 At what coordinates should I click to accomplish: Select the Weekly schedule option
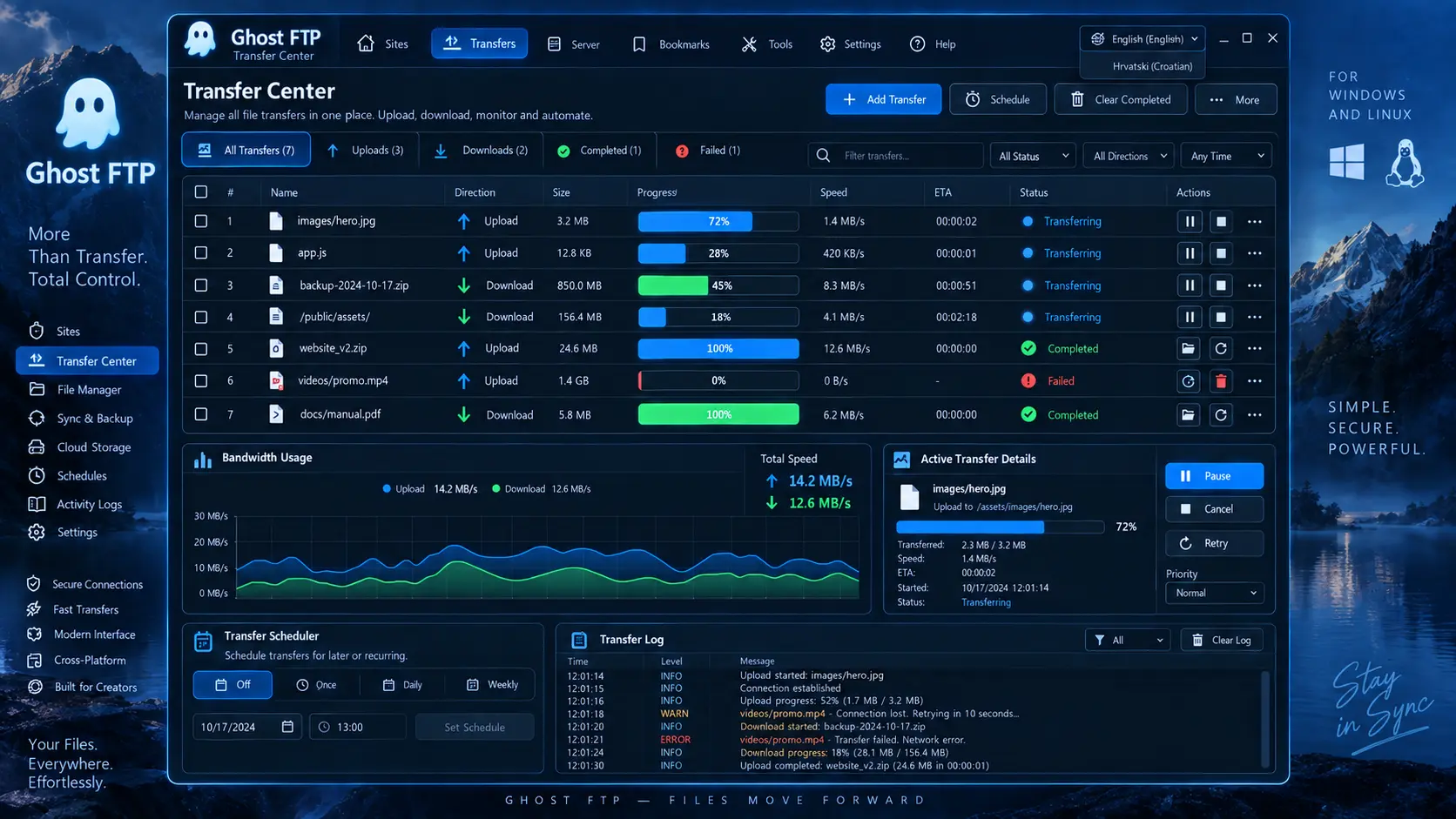(492, 685)
